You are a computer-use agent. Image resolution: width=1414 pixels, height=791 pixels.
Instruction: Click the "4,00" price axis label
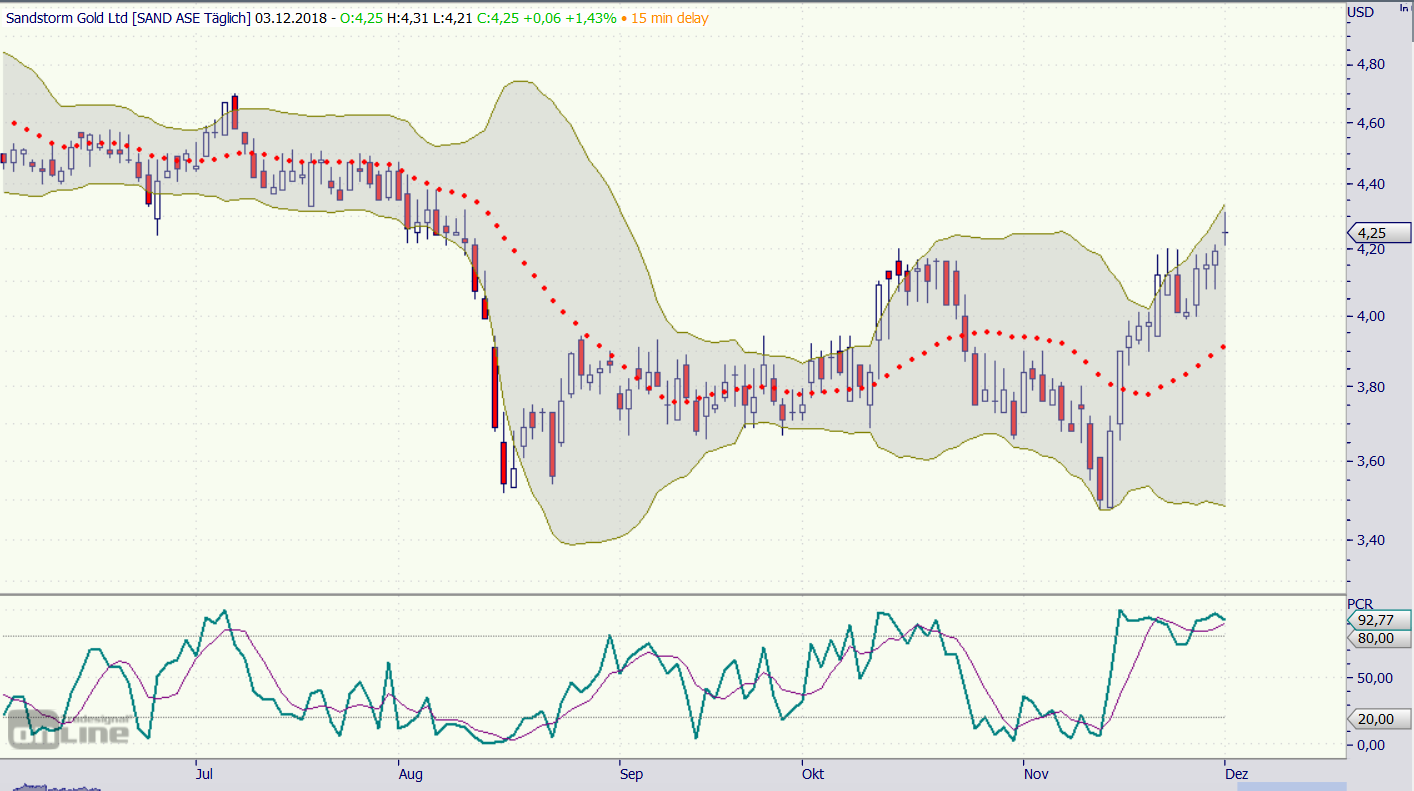coord(1370,316)
